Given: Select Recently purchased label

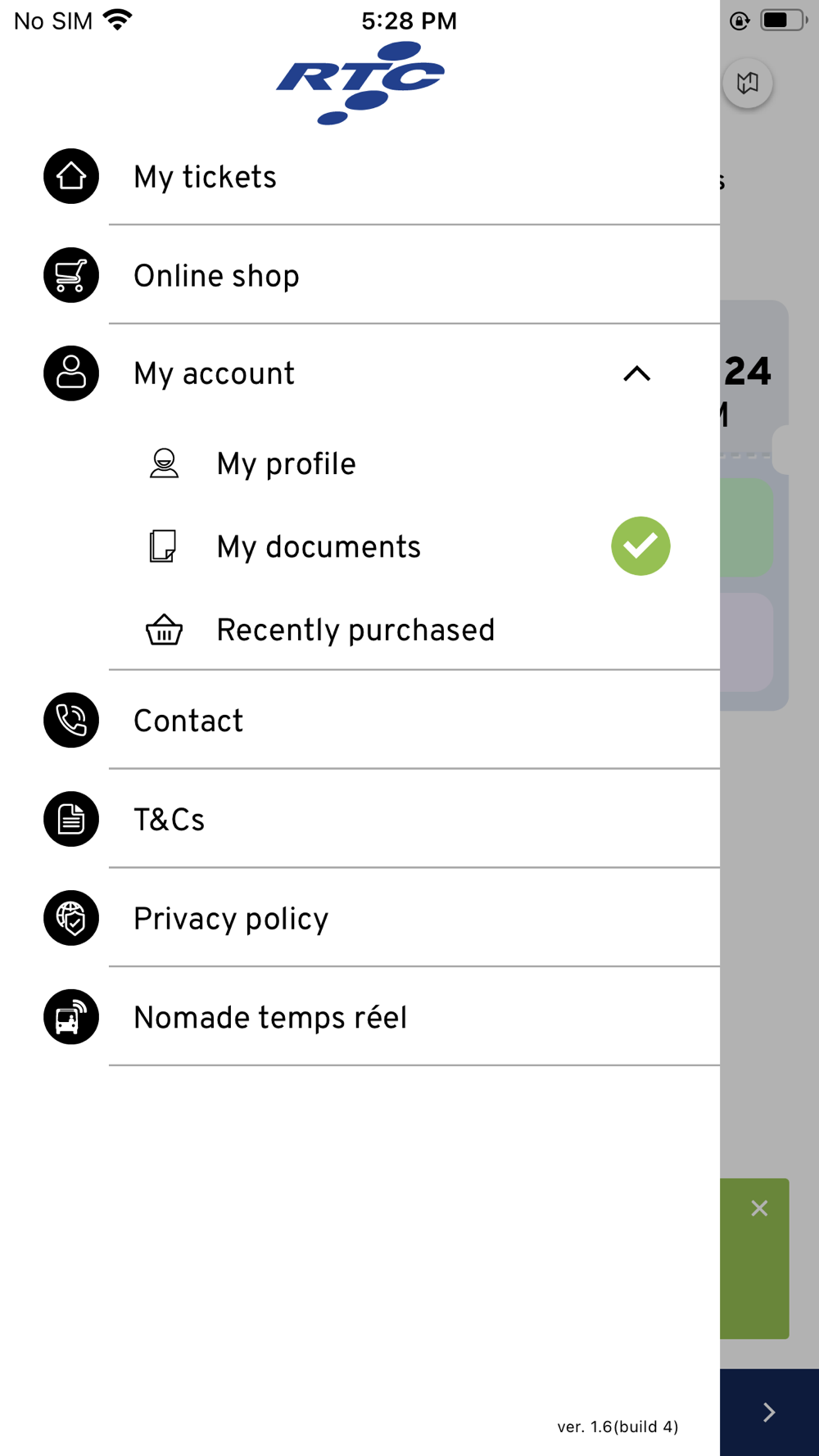Looking at the screenshot, I should pos(355,631).
